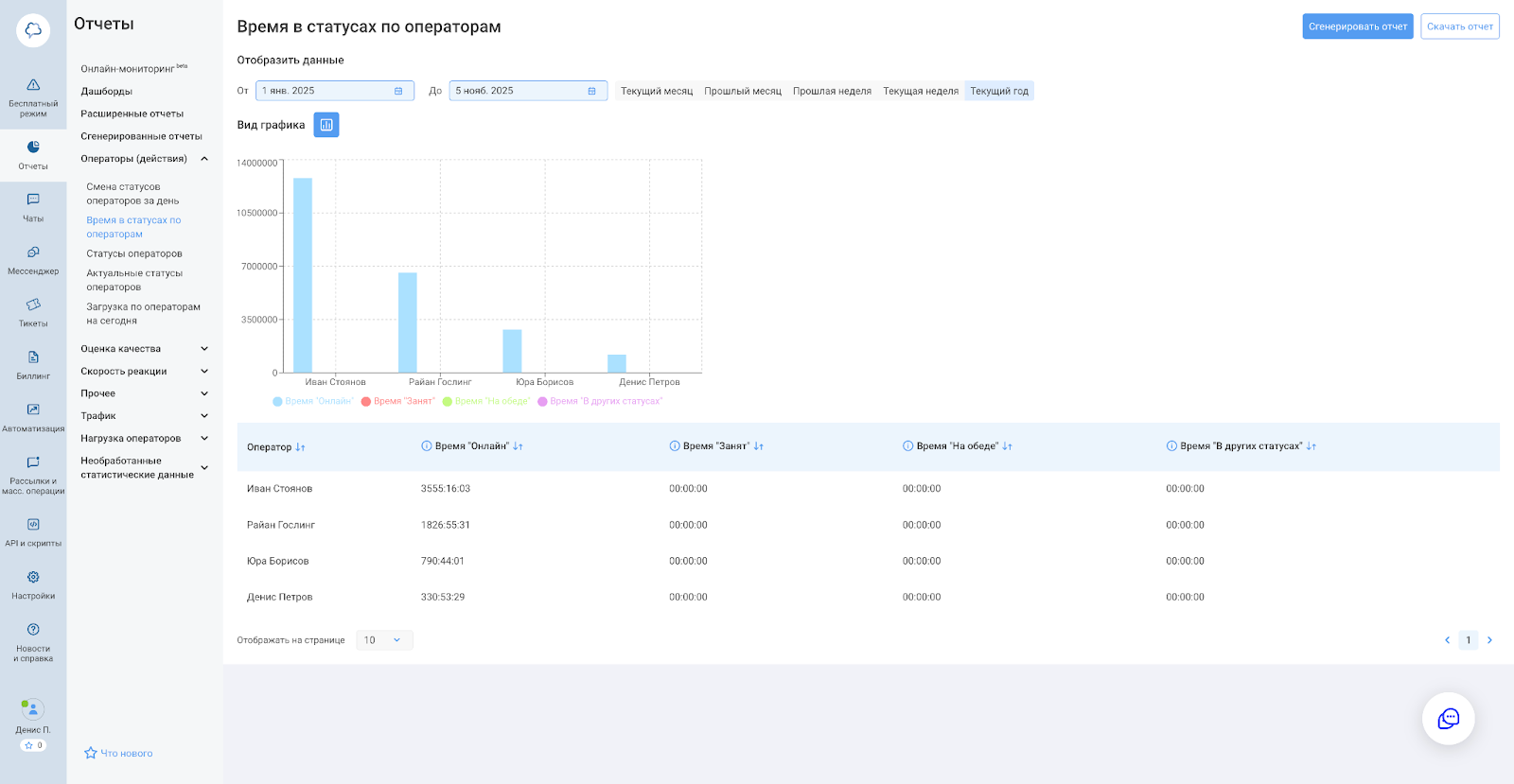Open the support chat bubble widget
The image size is (1514, 784).
(x=1448, y=719)
